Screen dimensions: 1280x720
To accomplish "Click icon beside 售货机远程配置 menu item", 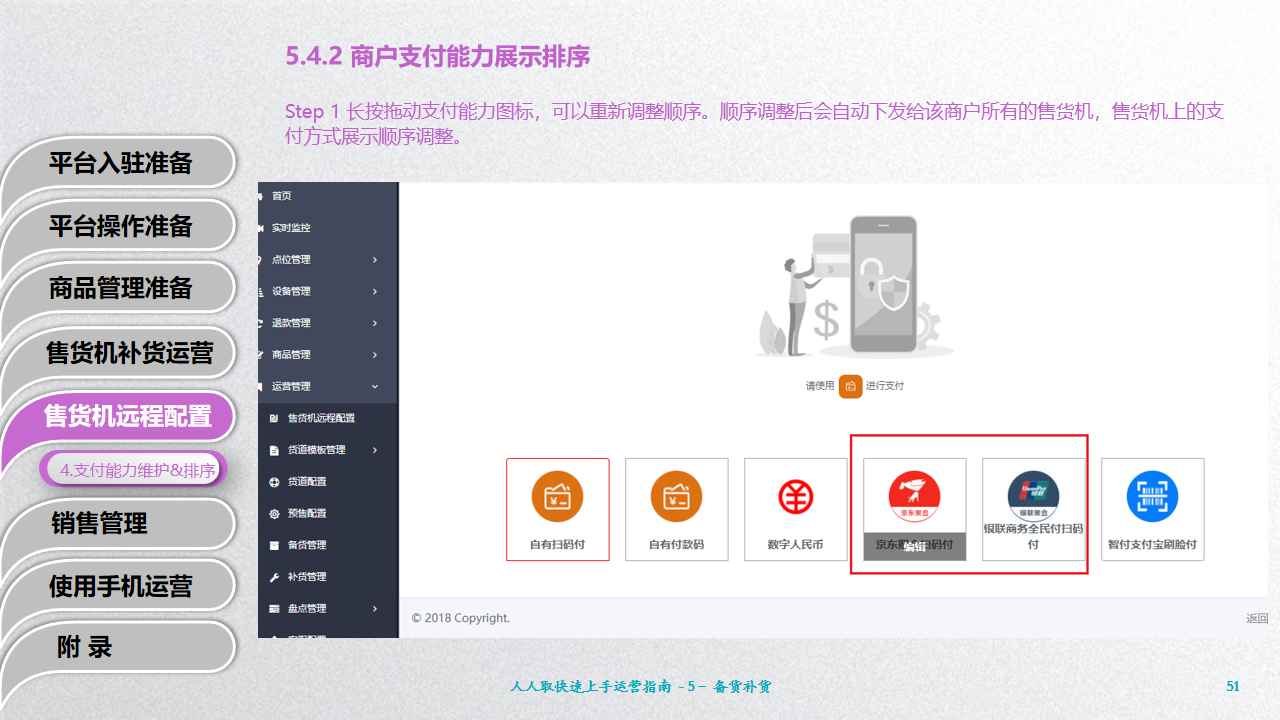I will [x=275, y=418].
